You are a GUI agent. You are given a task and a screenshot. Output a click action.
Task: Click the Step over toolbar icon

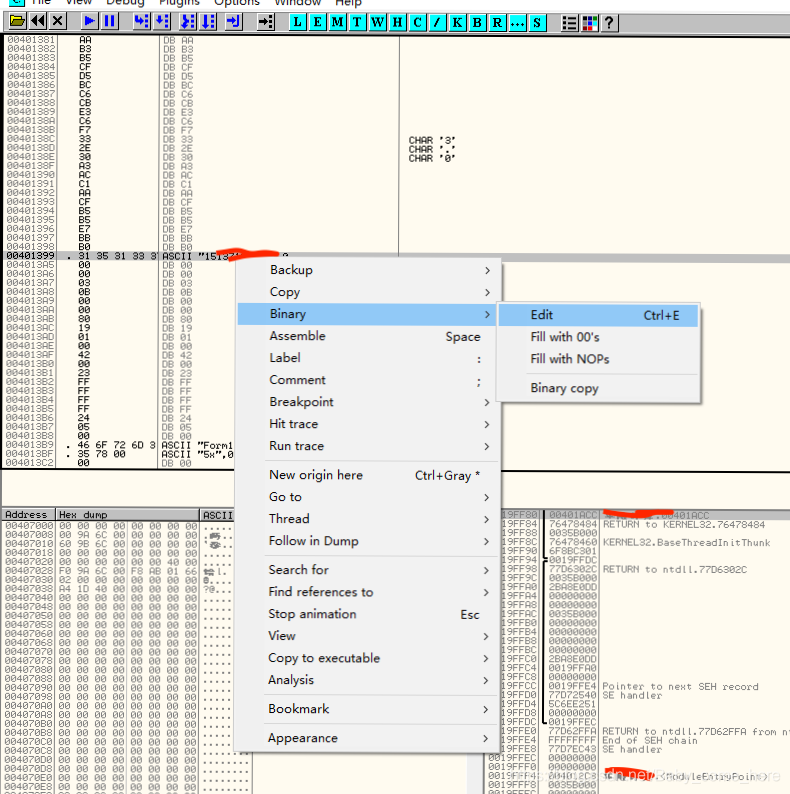pos(162,21)
